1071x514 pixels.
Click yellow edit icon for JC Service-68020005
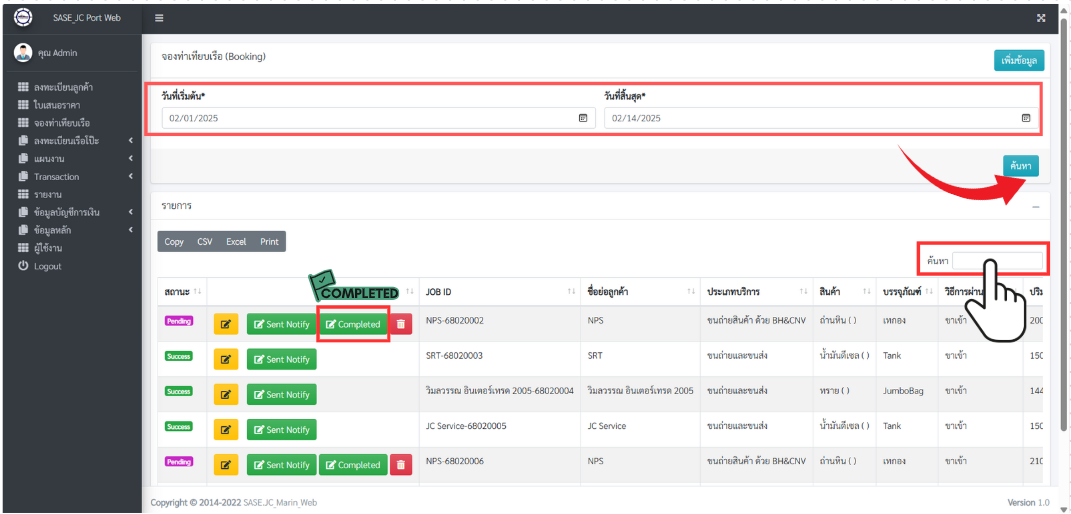click(226, 430)
